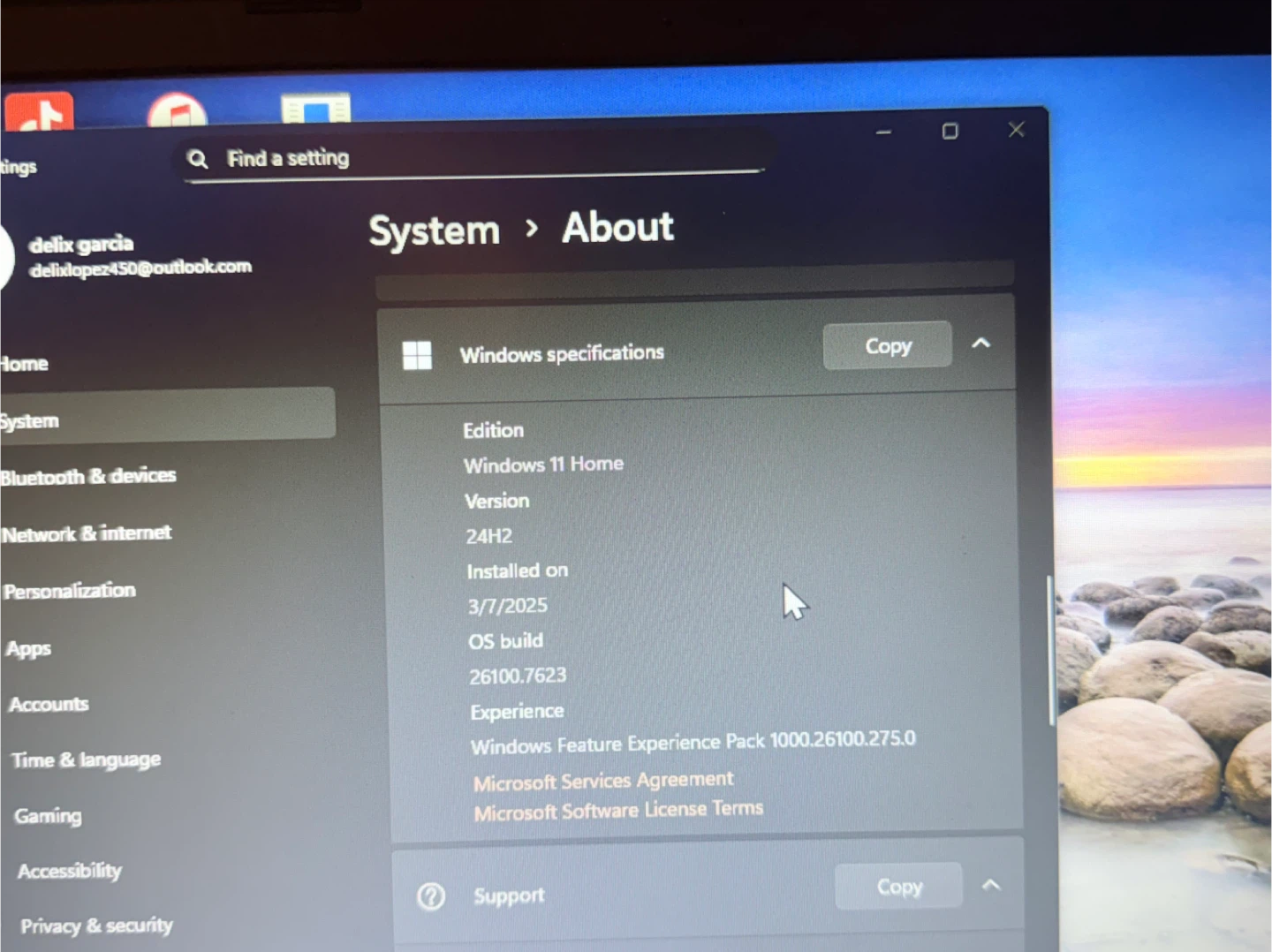Click the Windows Feature Experience Pack text

coord(693,743)
